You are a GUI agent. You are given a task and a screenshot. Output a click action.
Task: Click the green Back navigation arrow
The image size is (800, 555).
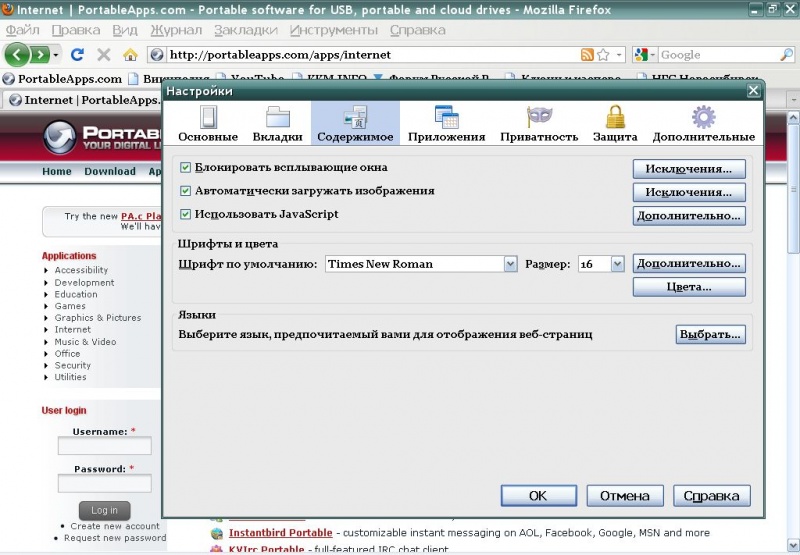click(x=17, y=55)
